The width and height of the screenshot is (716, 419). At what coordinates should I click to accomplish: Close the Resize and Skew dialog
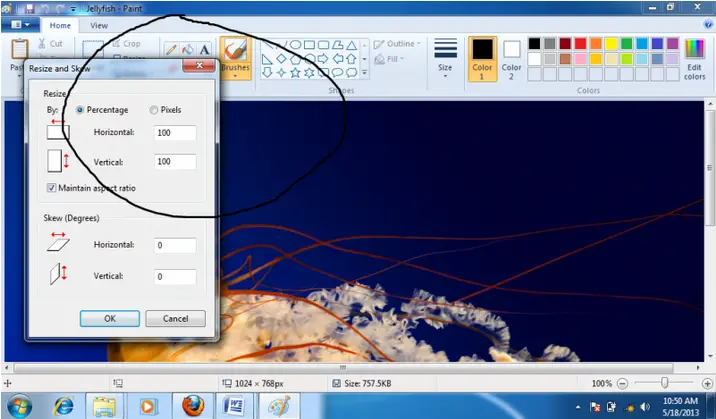(199, 66)
